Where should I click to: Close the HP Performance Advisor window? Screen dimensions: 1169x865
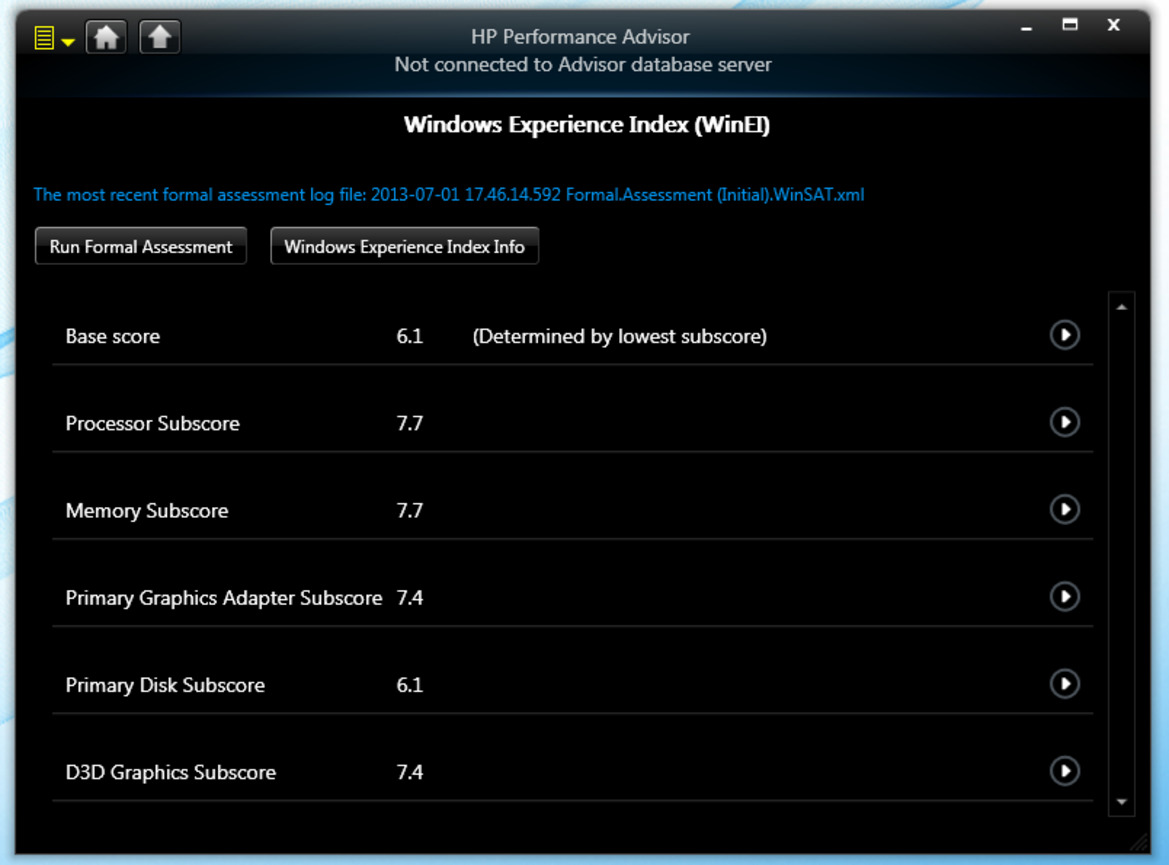(1113, 25)
